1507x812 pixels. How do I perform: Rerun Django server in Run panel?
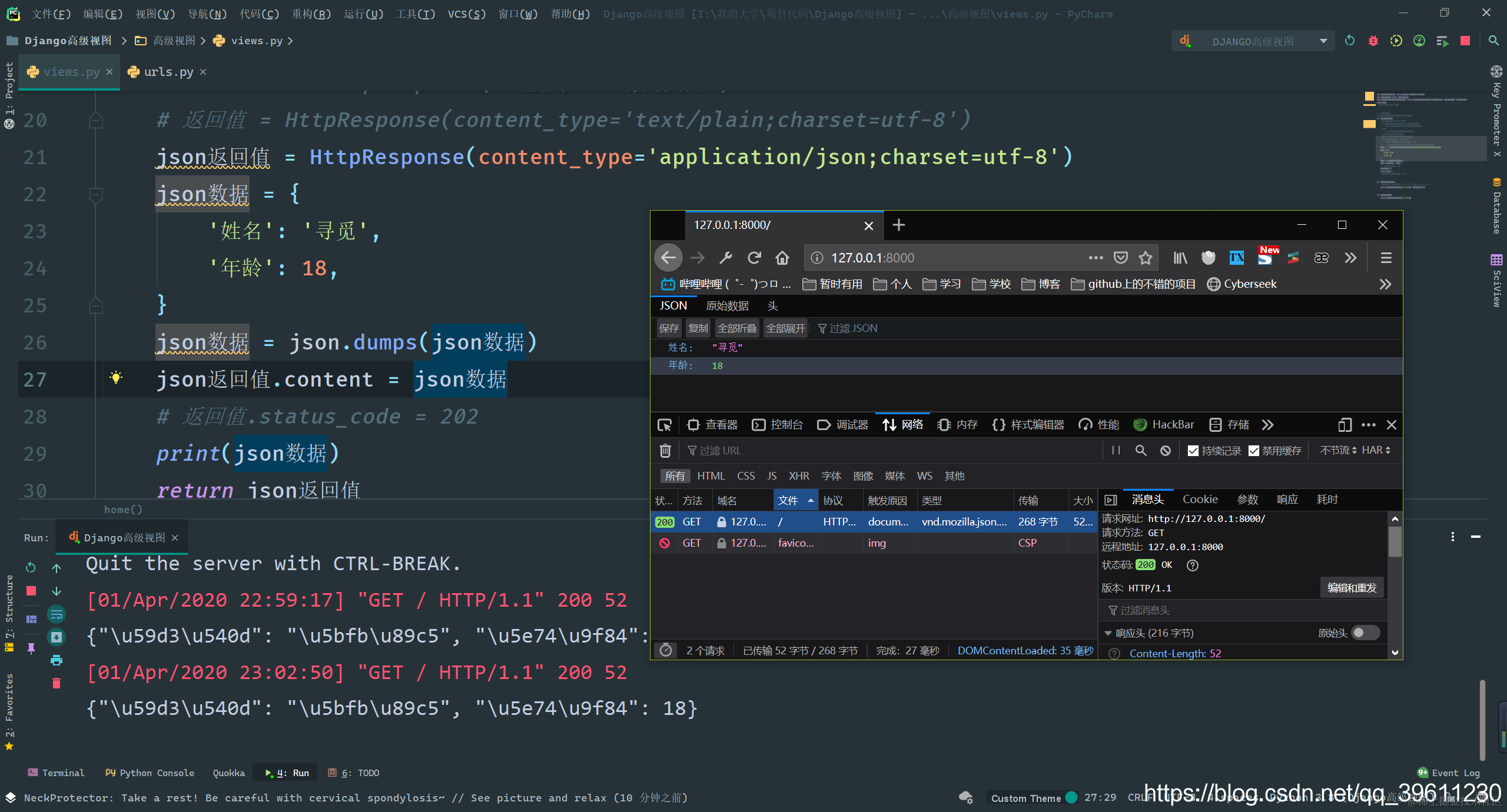(x=31, y=567)
